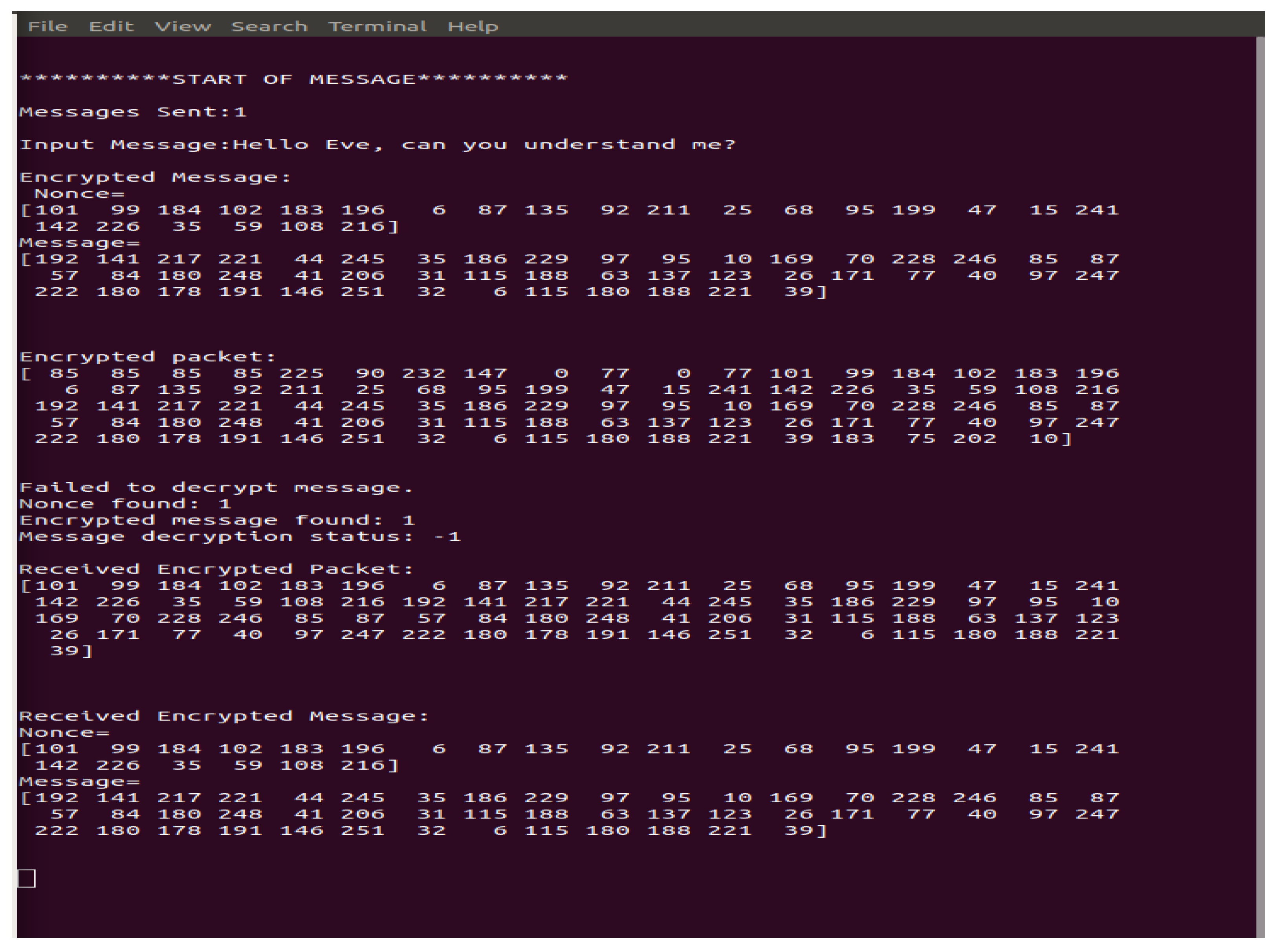Click the 'Input Message:Hello Eve' text line
1279x952 pixels.
(x=377, y=145)
